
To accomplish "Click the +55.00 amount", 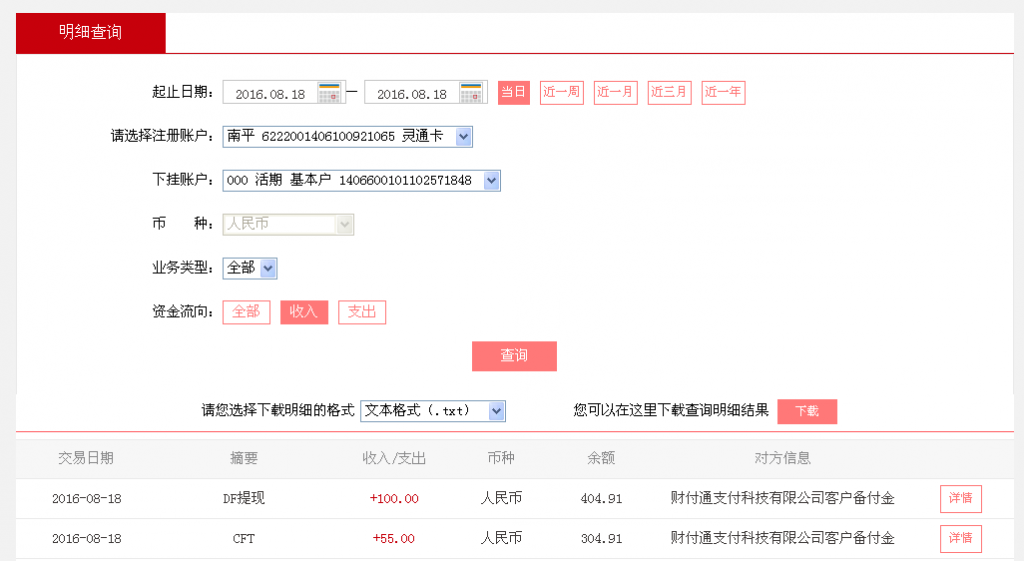I will click(x=394, y=539).
